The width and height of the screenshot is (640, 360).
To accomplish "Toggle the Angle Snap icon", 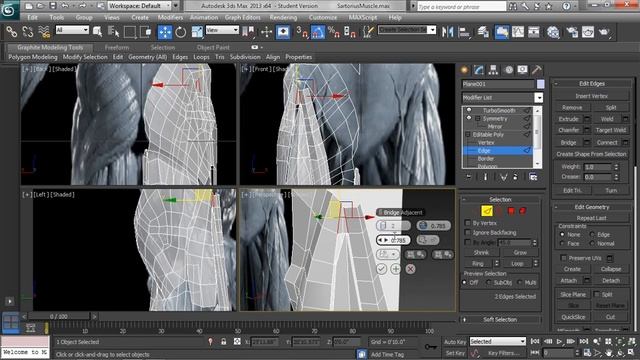I will [318, 32].
